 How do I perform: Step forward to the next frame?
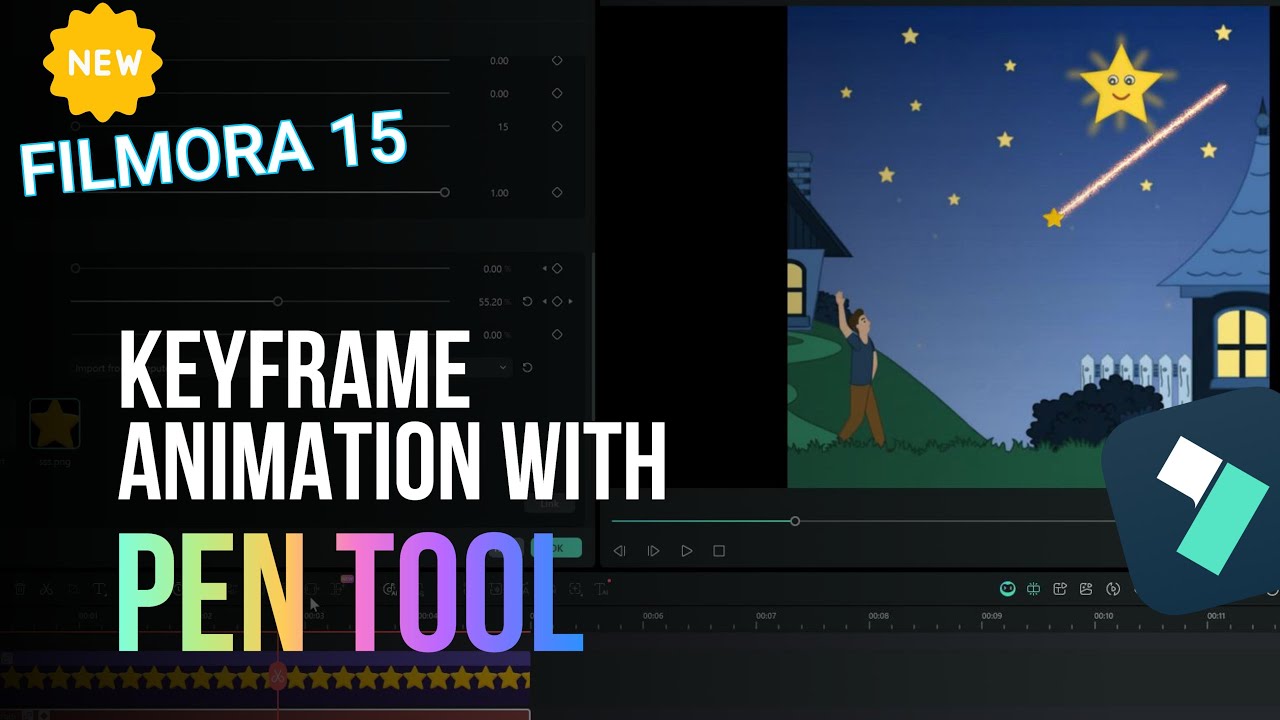click(653, 551)
